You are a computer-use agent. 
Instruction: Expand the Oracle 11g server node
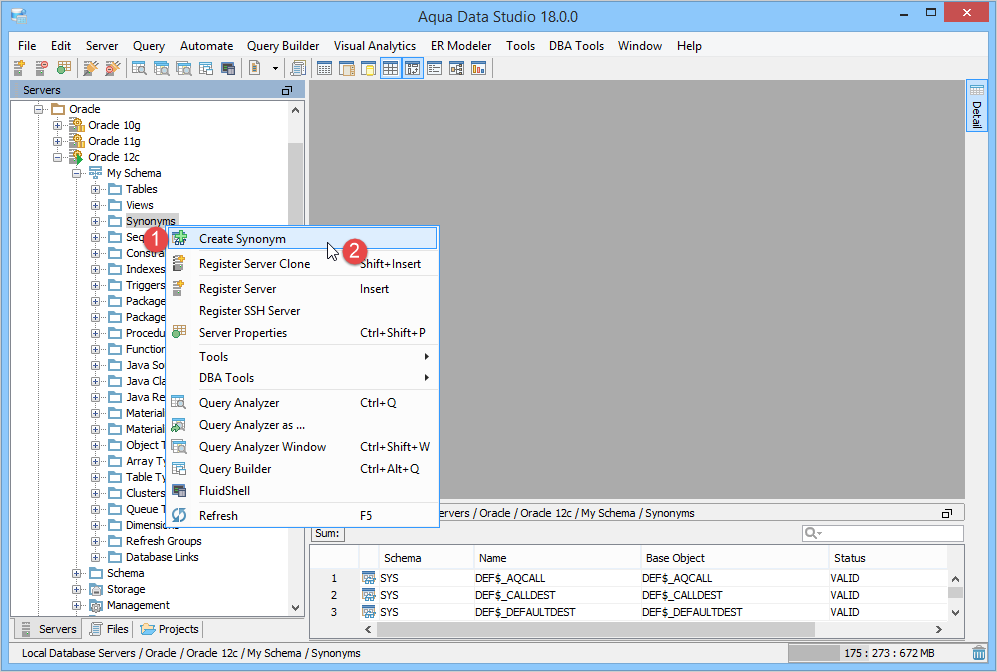(58, 141)
